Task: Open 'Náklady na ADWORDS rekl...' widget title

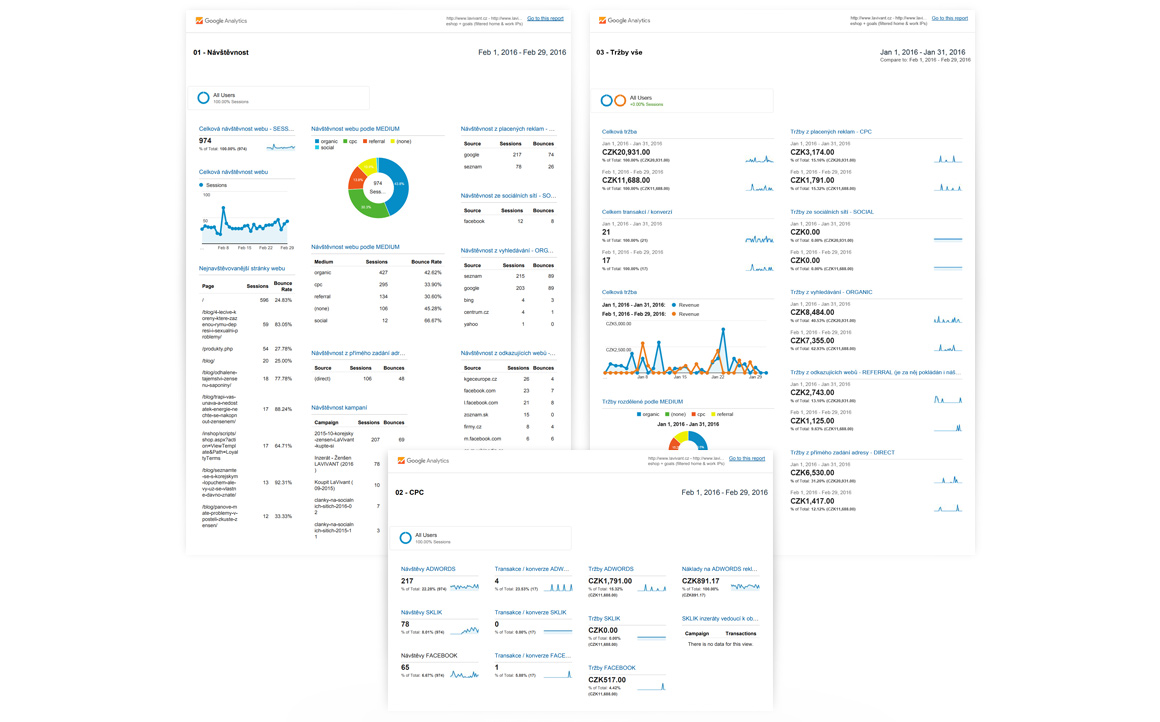Action: (719, 570)
